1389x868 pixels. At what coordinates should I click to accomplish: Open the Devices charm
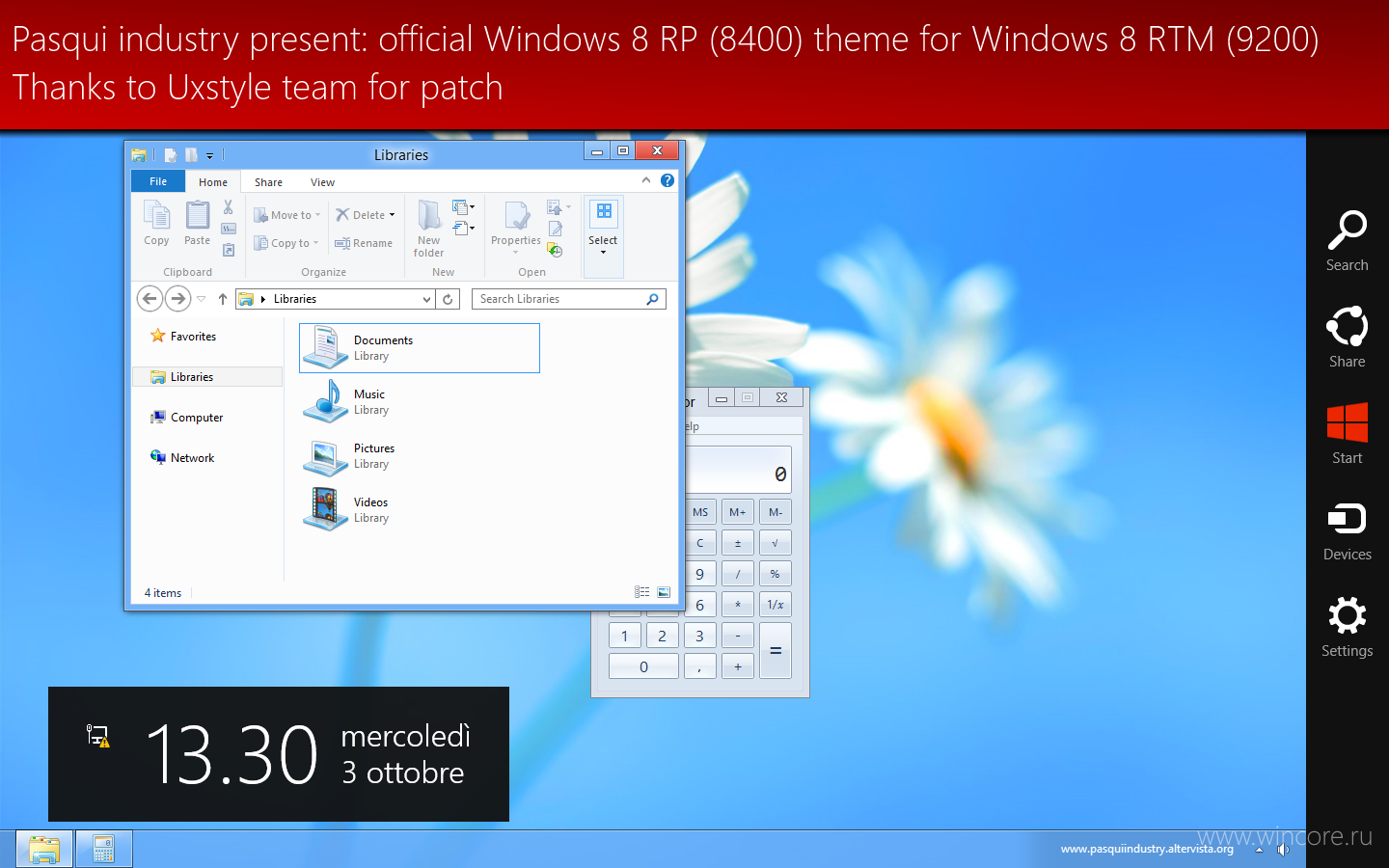(x=1348, y=530)
